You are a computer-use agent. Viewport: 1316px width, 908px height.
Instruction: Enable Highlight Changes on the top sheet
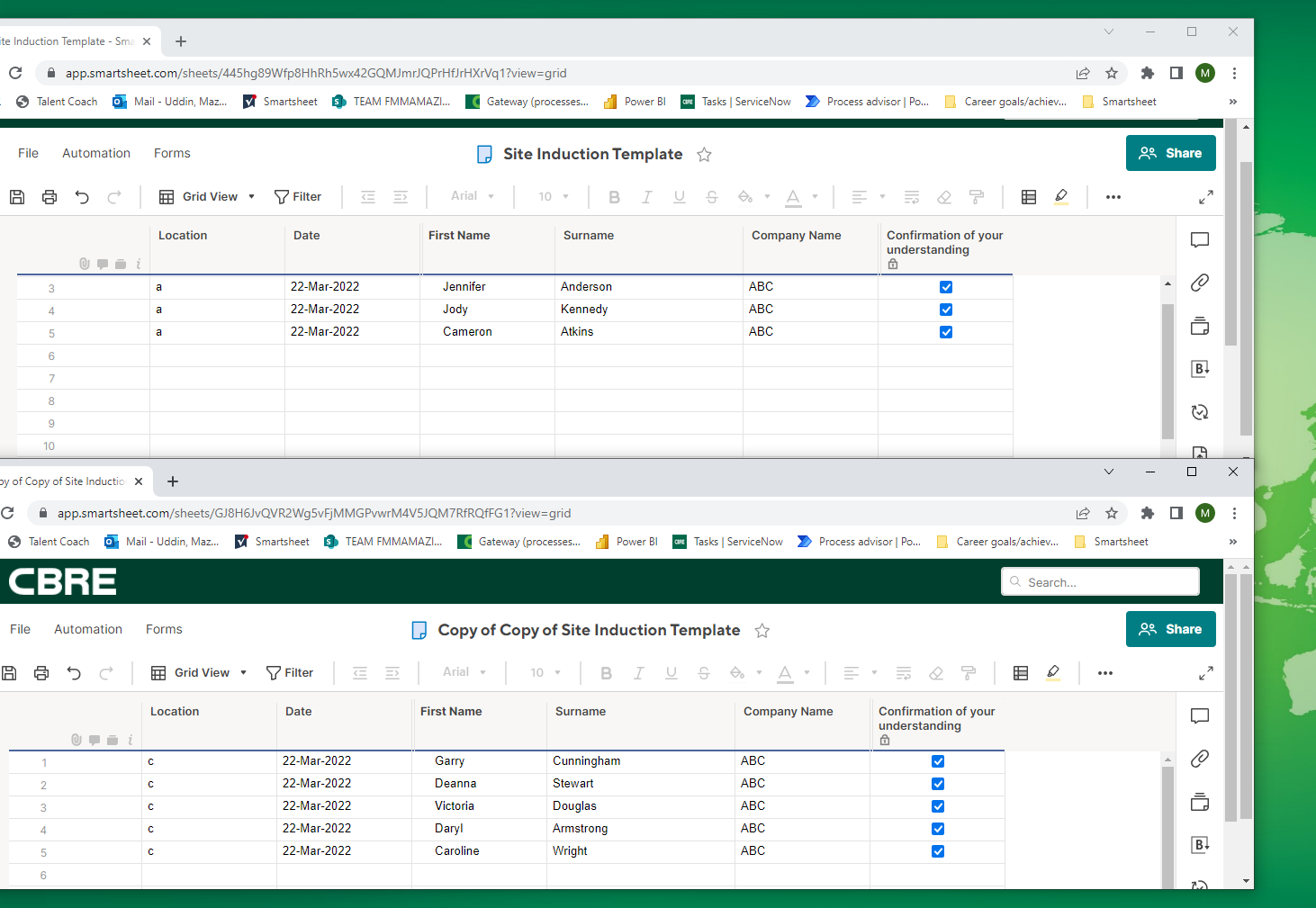pos(1061,196)
